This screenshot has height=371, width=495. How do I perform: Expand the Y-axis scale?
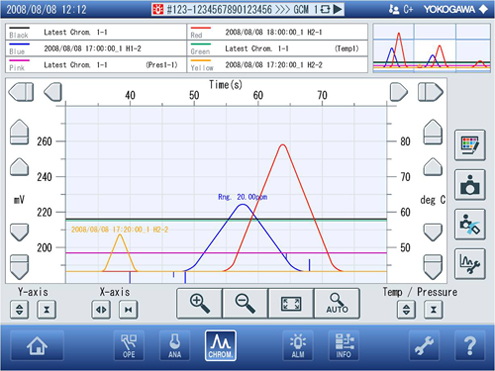point(19,310)
